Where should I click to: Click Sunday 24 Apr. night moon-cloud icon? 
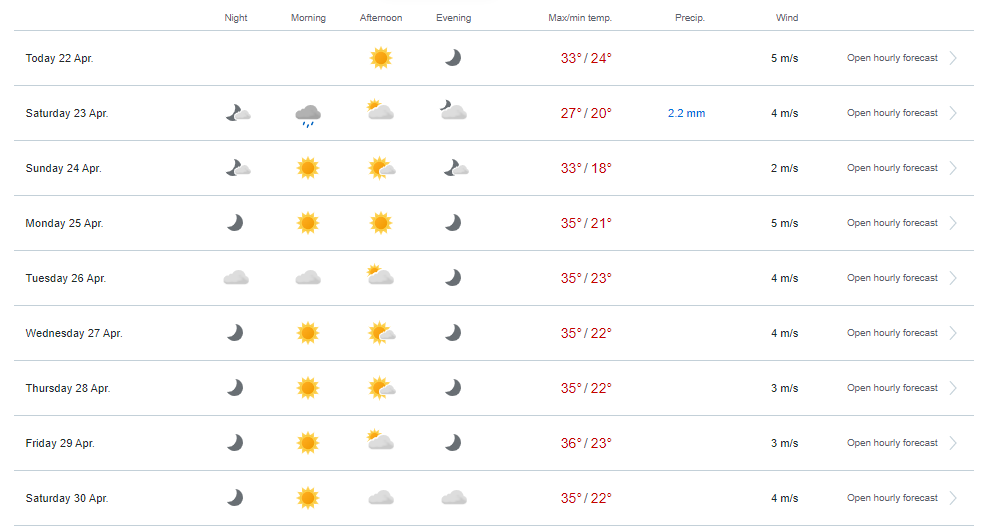238,168
